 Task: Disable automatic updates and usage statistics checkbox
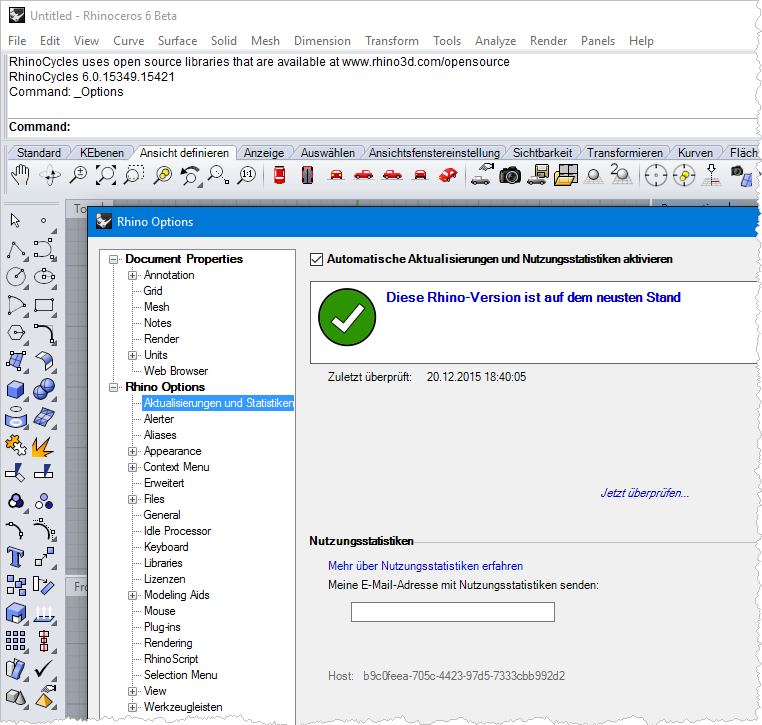[316, 259]
